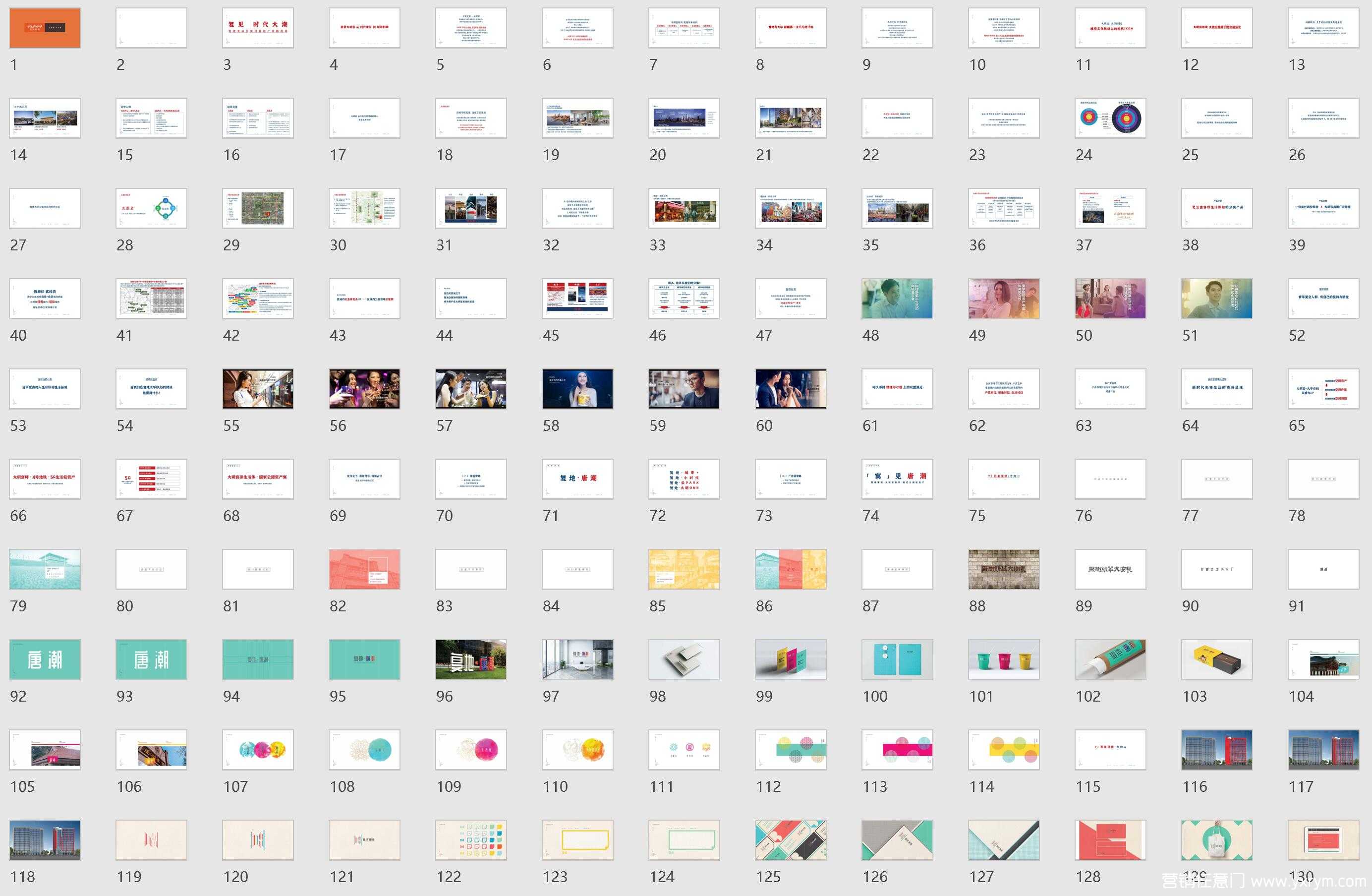Open slide 3 with red title text
1372x896 pixels.
tap(258, 28)
